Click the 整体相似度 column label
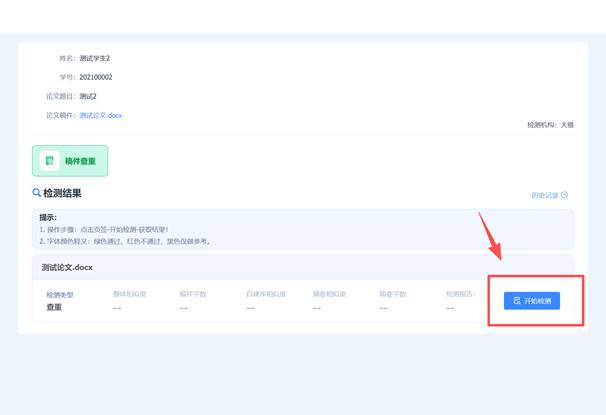Viewport: 606px width, 415px height. point(130,294)
